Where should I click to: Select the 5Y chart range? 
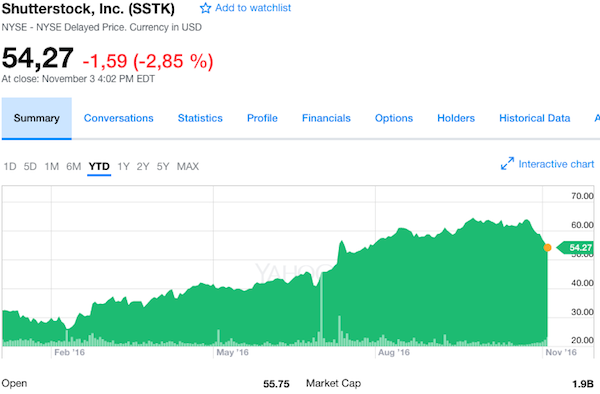coord(163,166)
